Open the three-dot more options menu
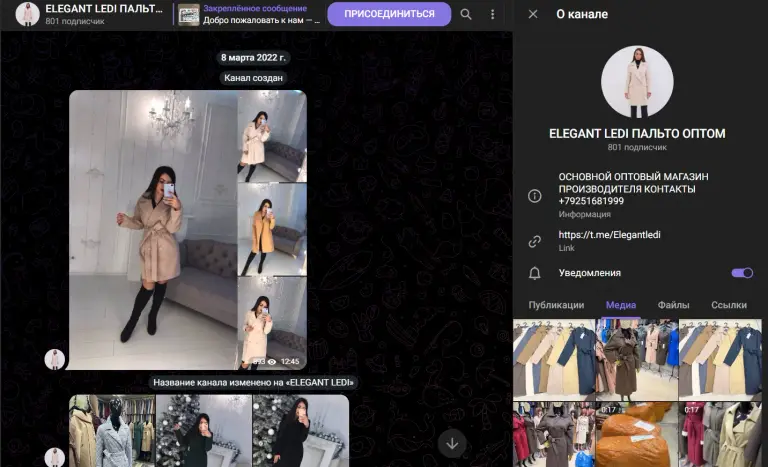This screenshot has width=768, height=467. tap(492, 14)
